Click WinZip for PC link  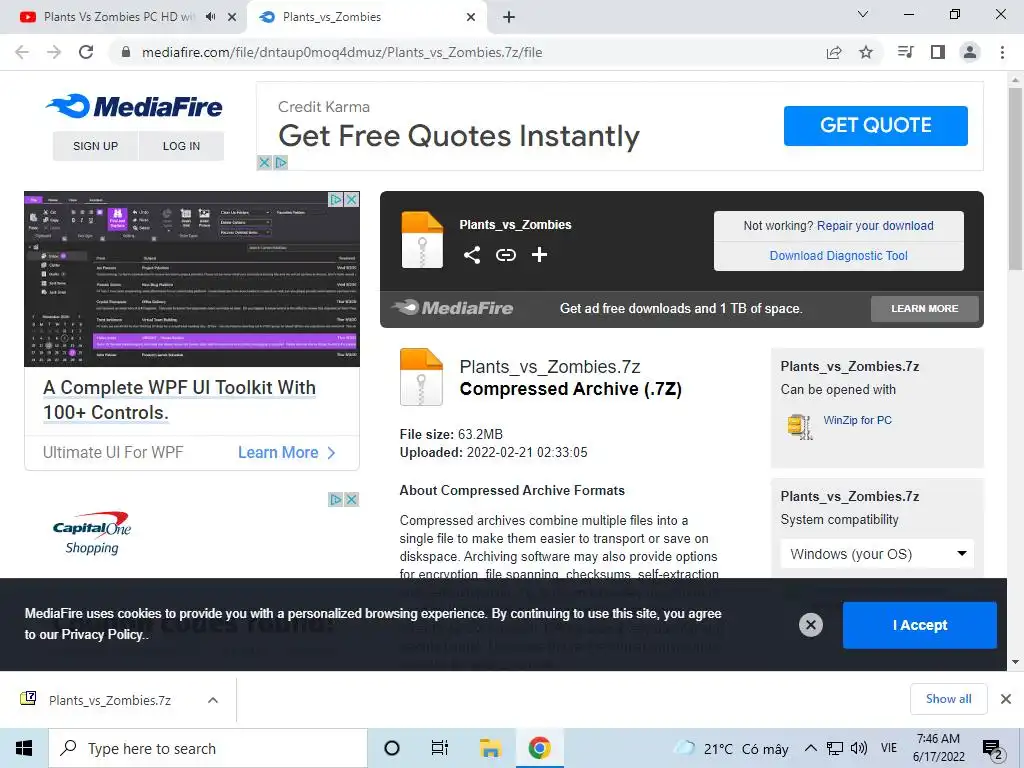click(x=857, y=420)
